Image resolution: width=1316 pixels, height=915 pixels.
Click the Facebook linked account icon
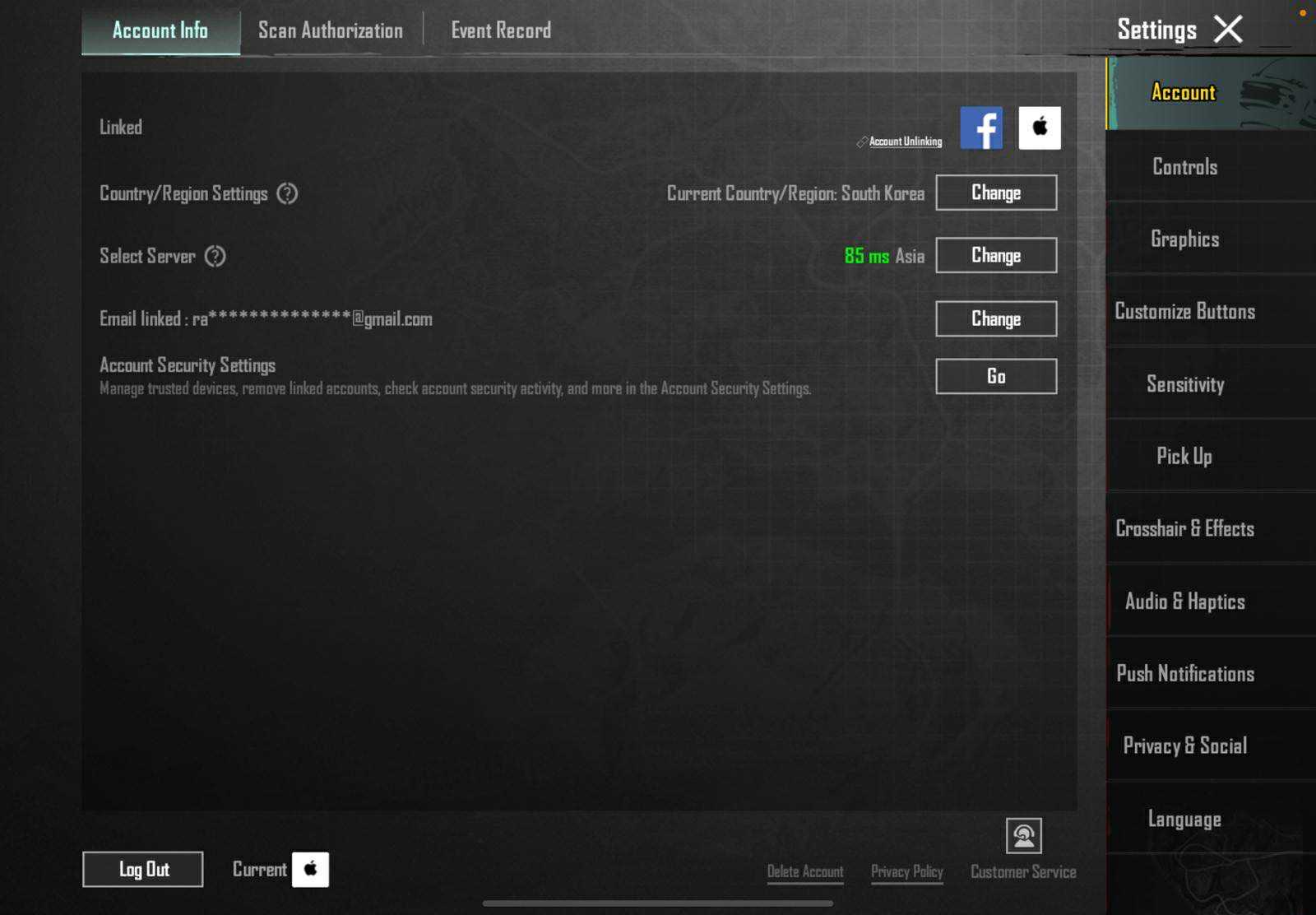(x=981, y=128)
